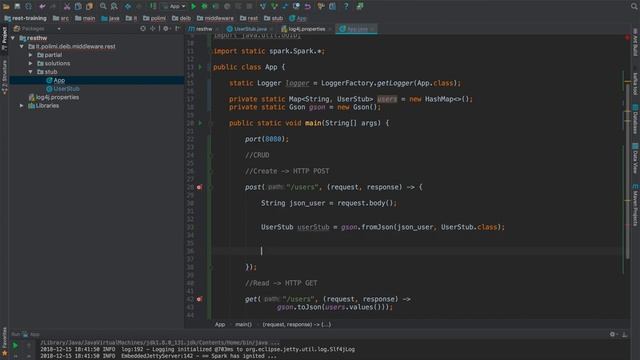The width and height of the screenshot is (640, 360).
Task: Click run gutter arrow beside class App
Action: [x=200, y=67]
